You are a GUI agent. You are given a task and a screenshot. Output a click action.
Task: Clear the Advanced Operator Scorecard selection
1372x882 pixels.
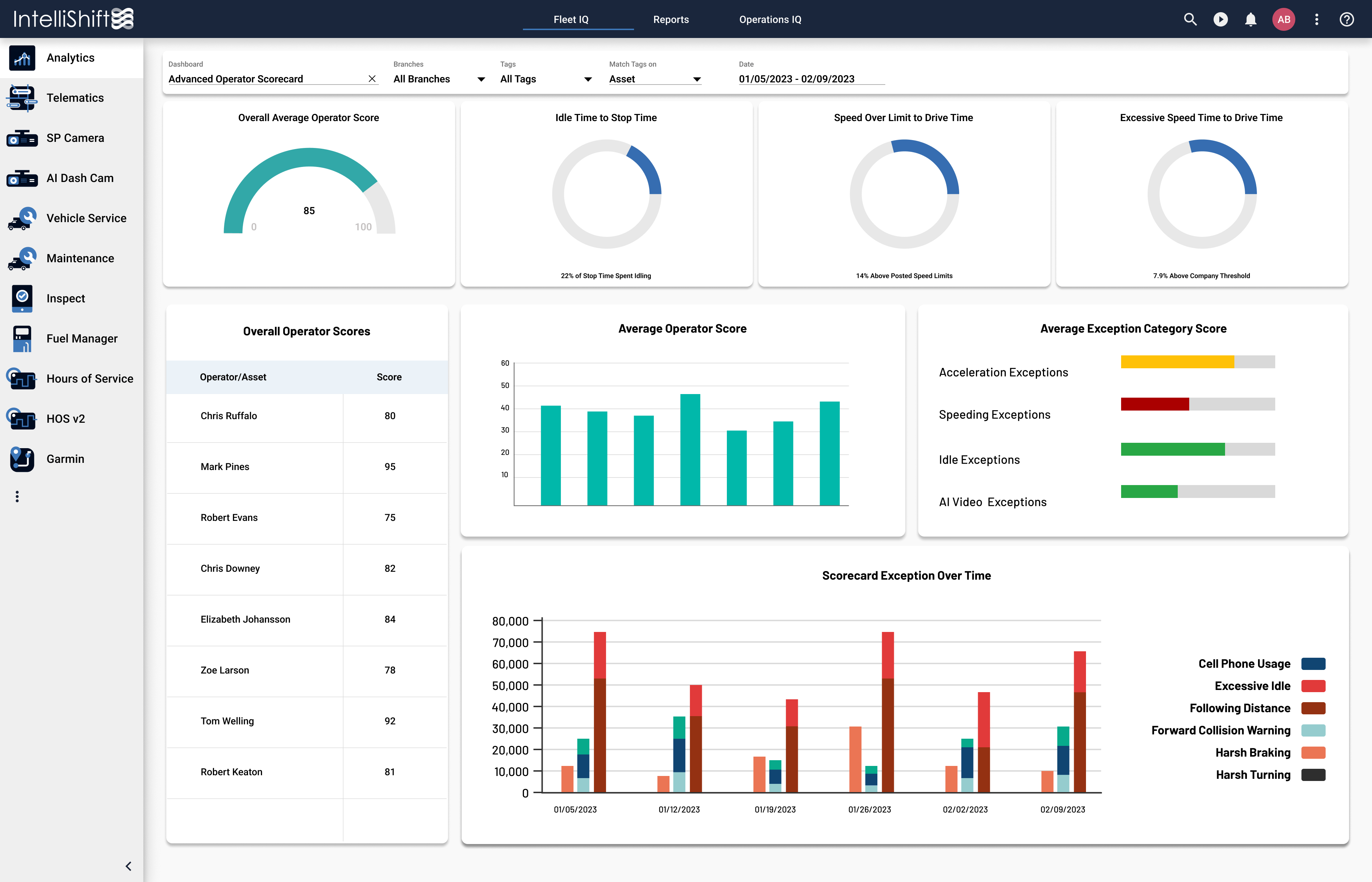click(372, 79)
